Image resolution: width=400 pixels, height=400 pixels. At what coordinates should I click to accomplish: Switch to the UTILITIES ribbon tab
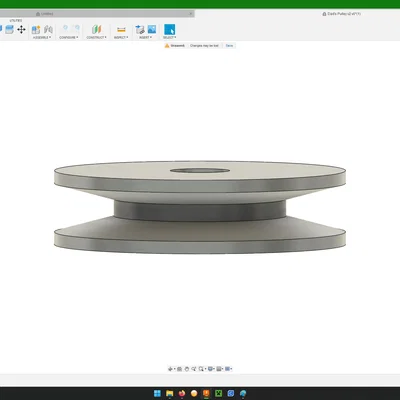(x=16, y=21)
